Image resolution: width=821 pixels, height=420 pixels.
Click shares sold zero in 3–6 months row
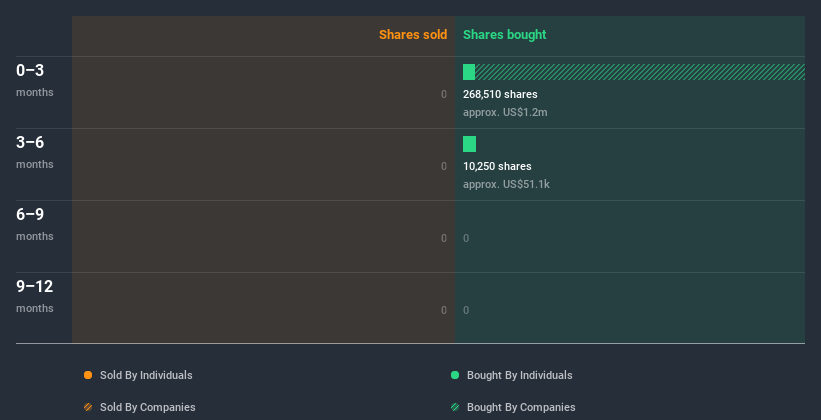pyautogui.click(x=444, y=167)
